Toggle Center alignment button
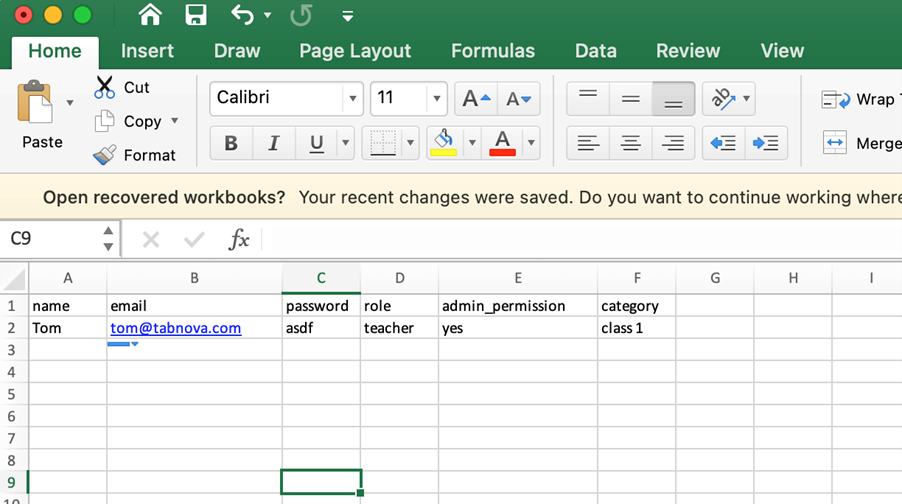 630,143
